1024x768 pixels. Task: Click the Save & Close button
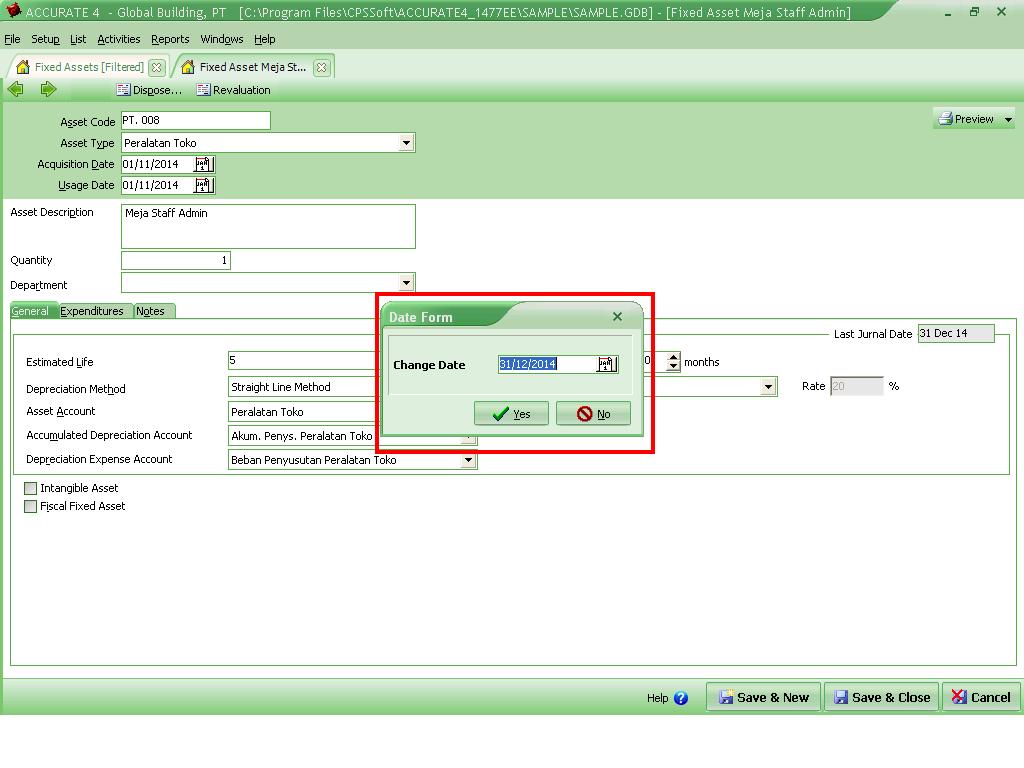pyautogui.click(x=880, y=697)
